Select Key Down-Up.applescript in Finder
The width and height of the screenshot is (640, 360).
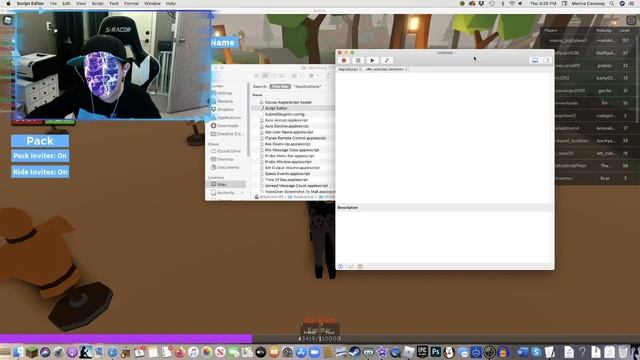pyautogui.click(x=288, y=144)
